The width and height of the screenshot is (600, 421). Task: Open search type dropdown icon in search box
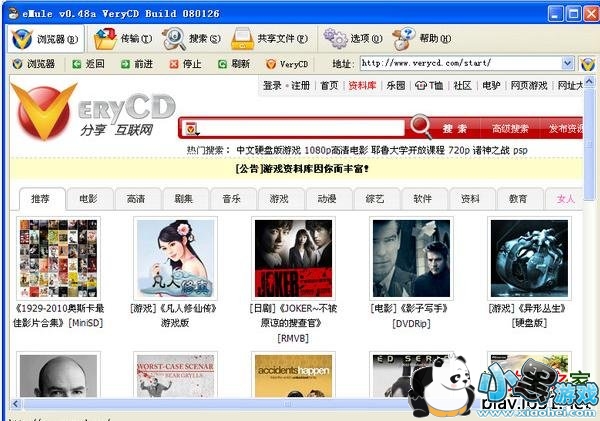pos(192,129)
